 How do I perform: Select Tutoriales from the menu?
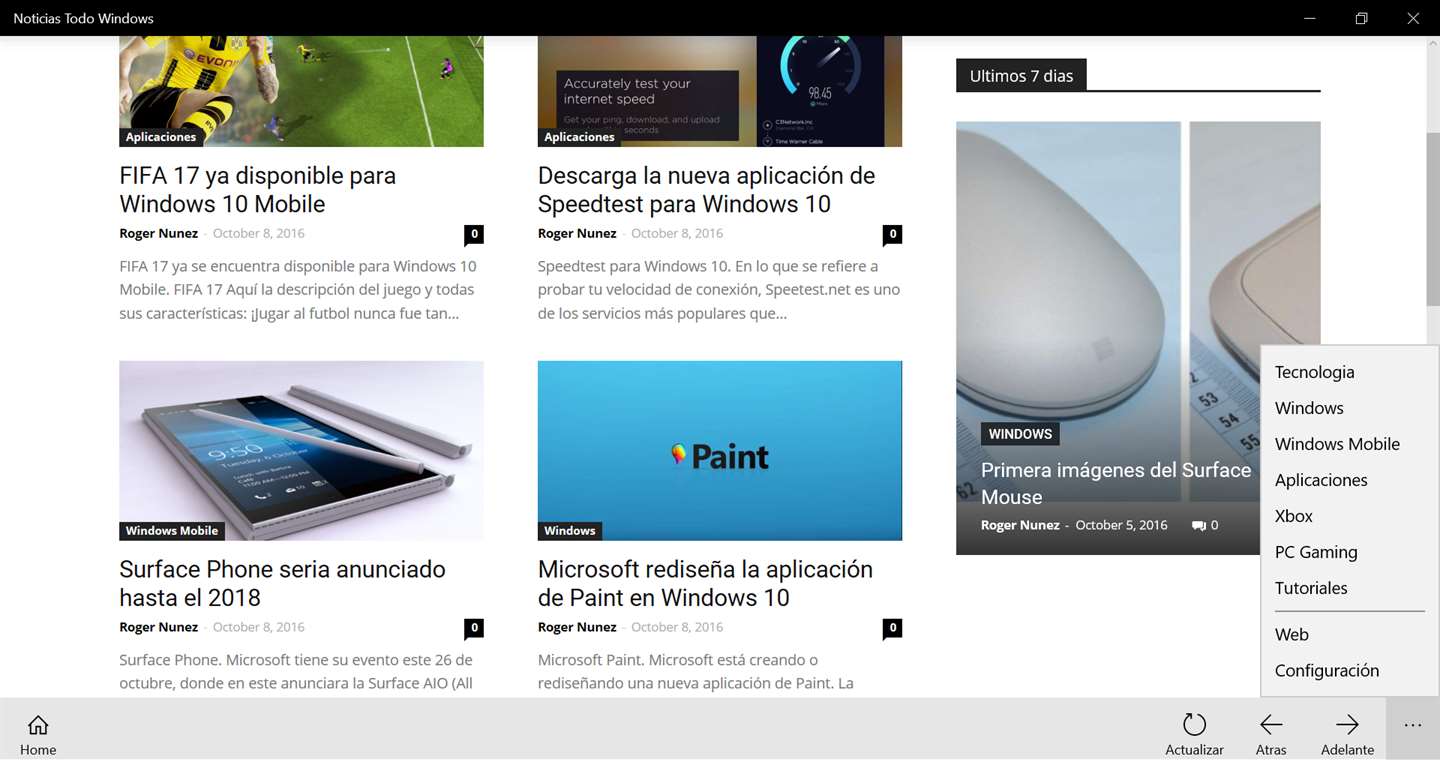1311,588
